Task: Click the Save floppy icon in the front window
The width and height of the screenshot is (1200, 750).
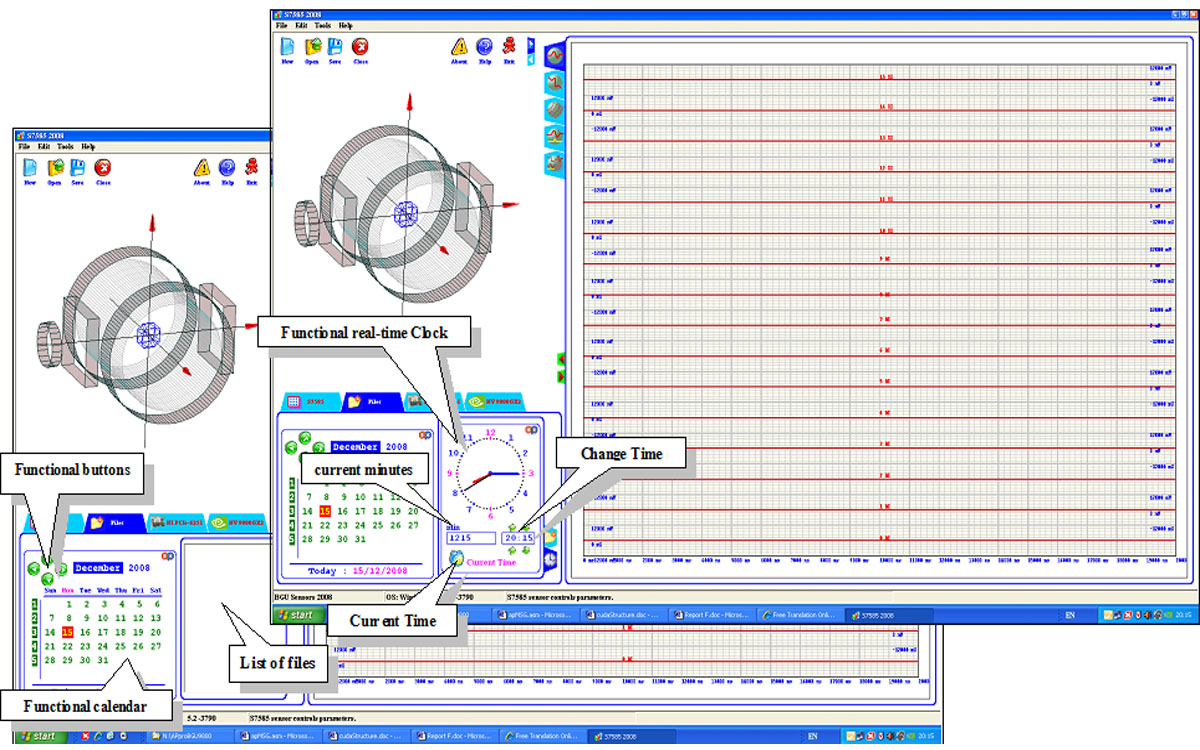Action: coord(335,46)
